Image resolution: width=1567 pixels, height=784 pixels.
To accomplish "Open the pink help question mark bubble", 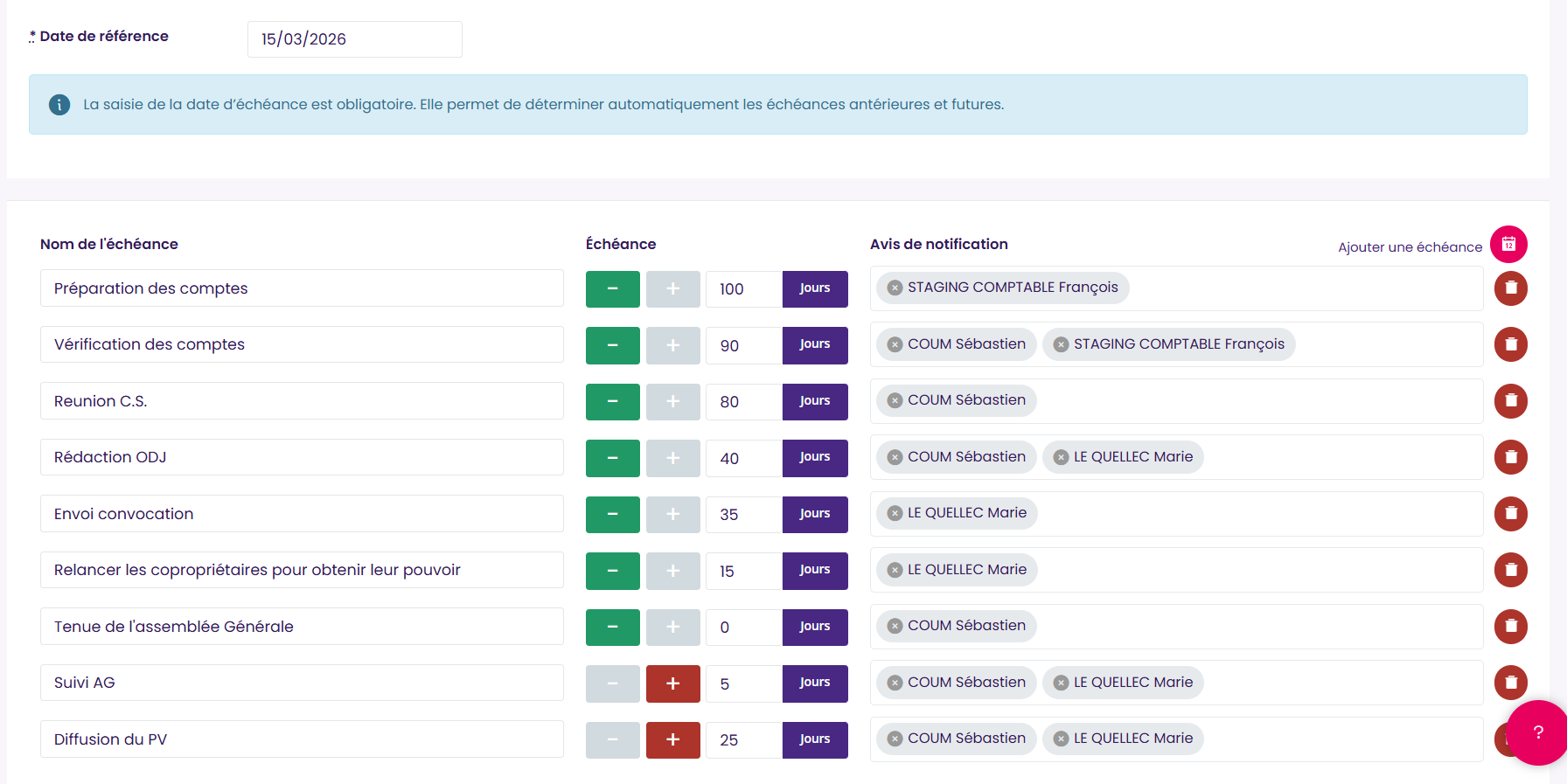I will [x=1538, y=732].
